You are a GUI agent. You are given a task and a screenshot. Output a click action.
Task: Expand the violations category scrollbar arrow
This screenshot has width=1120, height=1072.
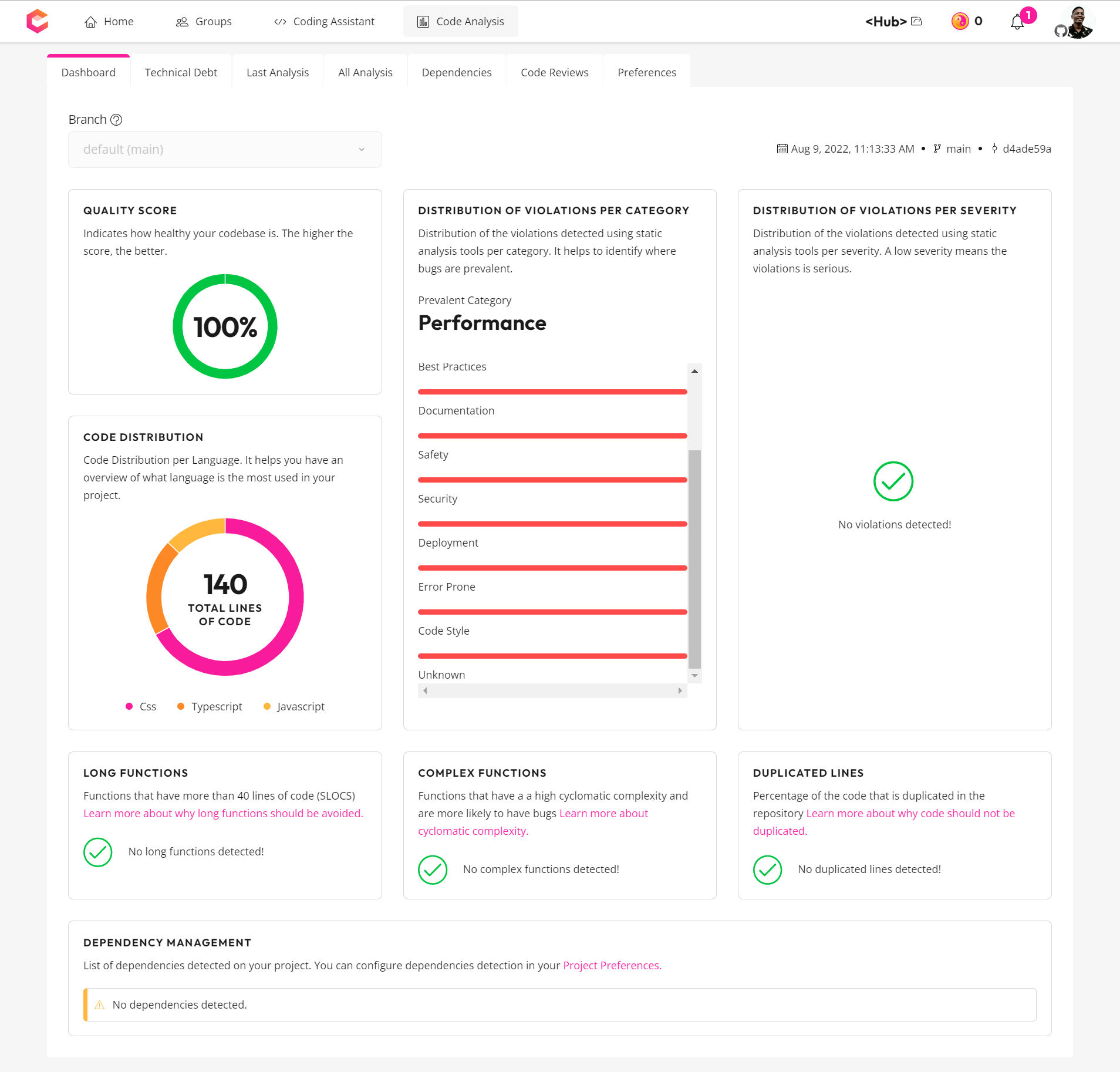[x=695, y=370]
